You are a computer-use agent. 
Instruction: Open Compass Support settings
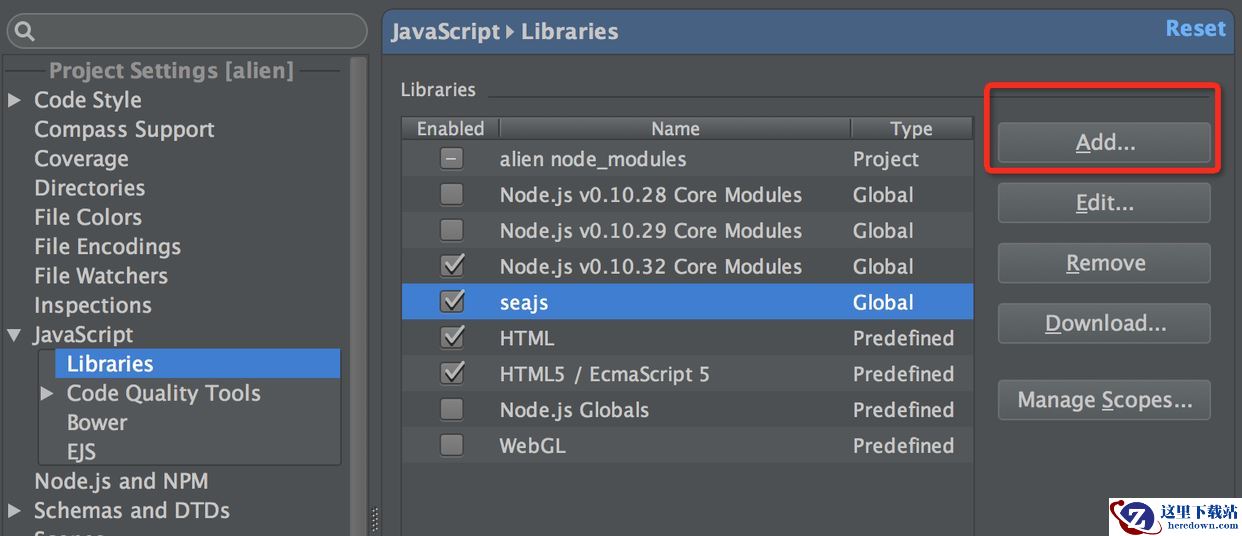[124, 130]
